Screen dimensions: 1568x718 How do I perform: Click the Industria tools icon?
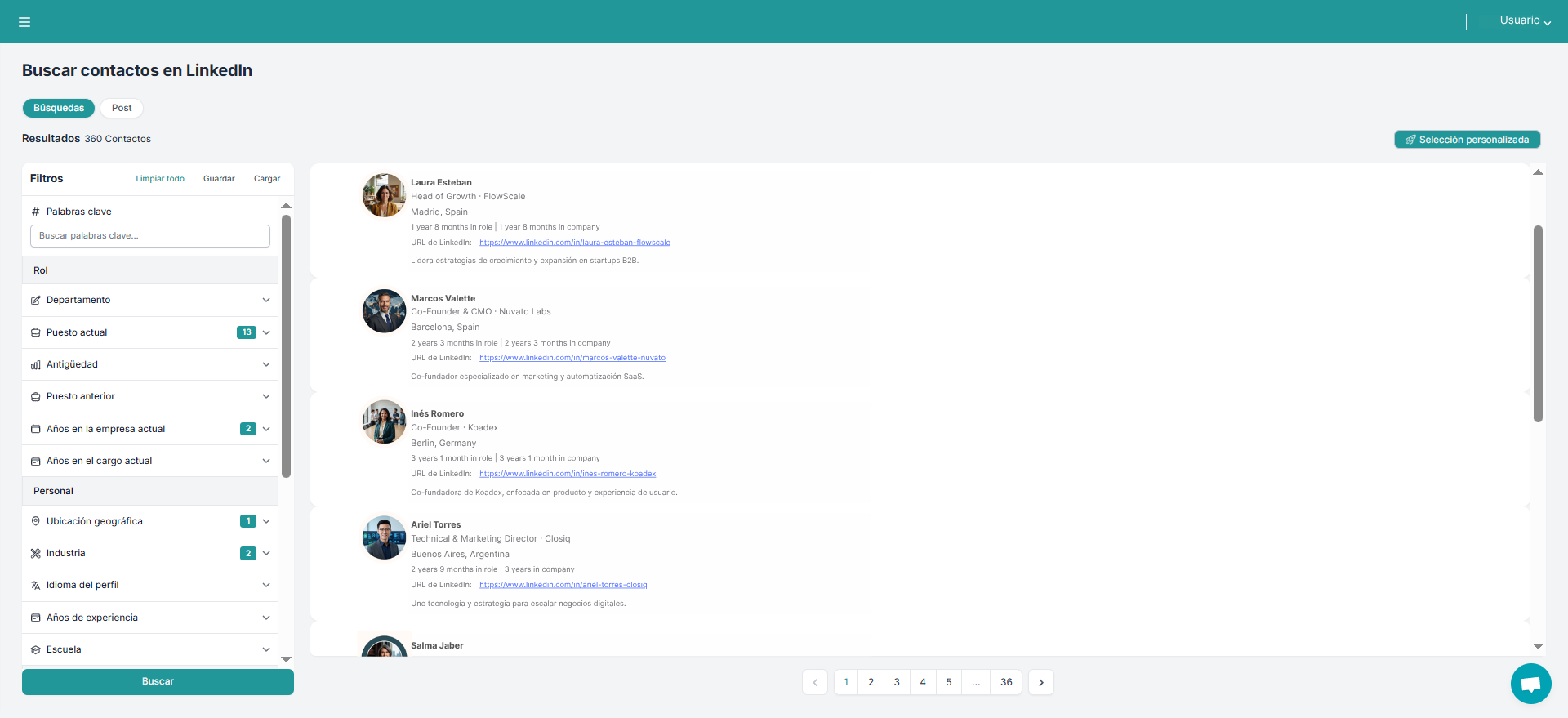(36, 554)
